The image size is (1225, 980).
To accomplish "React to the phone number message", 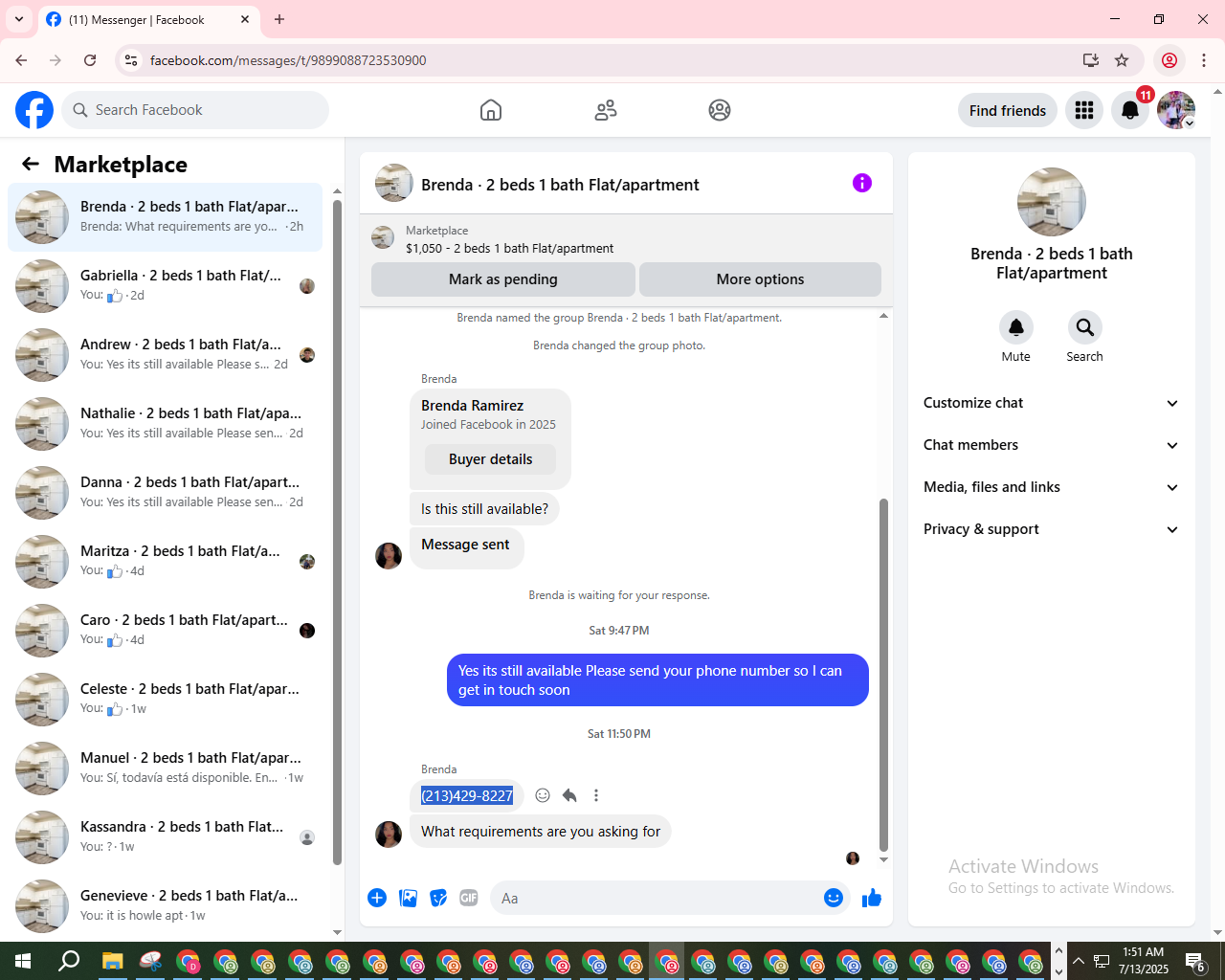I will point(543,795).
